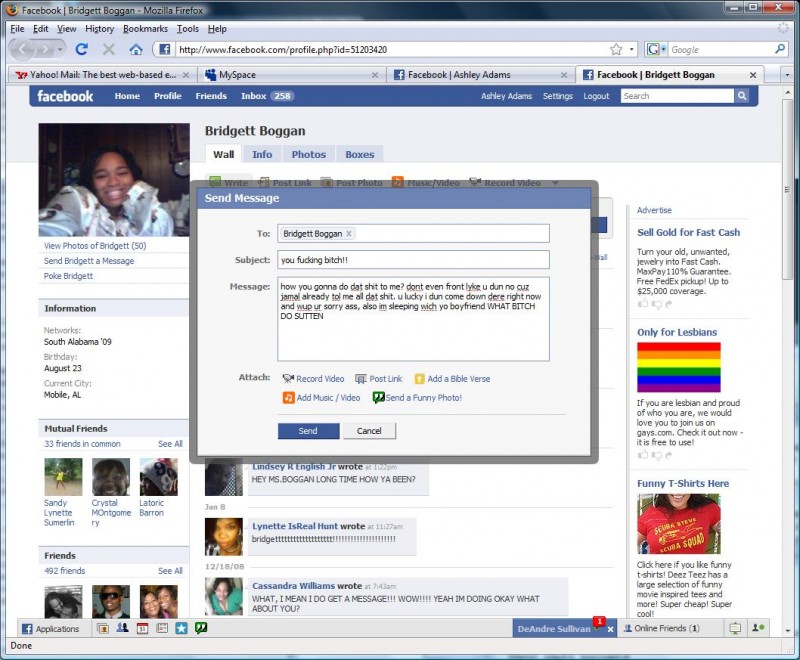Click the Firefox reload button
The height and width of the screenshot is (660, 800).
coord(82,49)
